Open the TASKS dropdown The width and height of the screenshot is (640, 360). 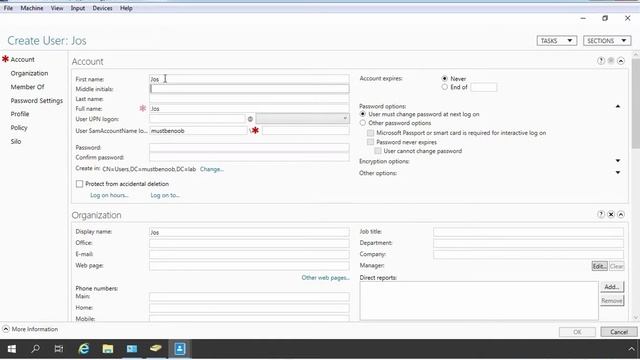coord(557,41)
